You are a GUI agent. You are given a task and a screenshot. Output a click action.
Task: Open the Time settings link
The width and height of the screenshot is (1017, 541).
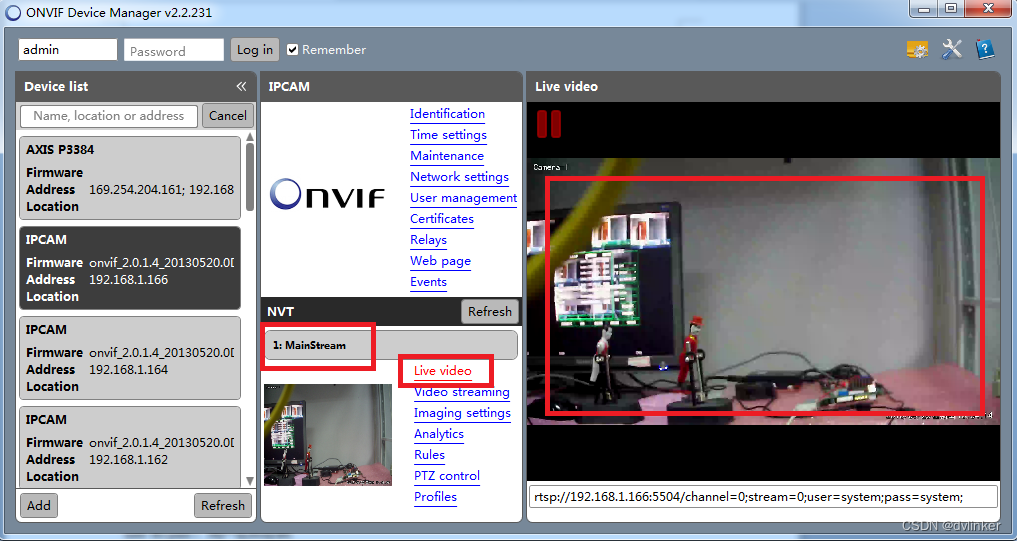coord(448,135)
